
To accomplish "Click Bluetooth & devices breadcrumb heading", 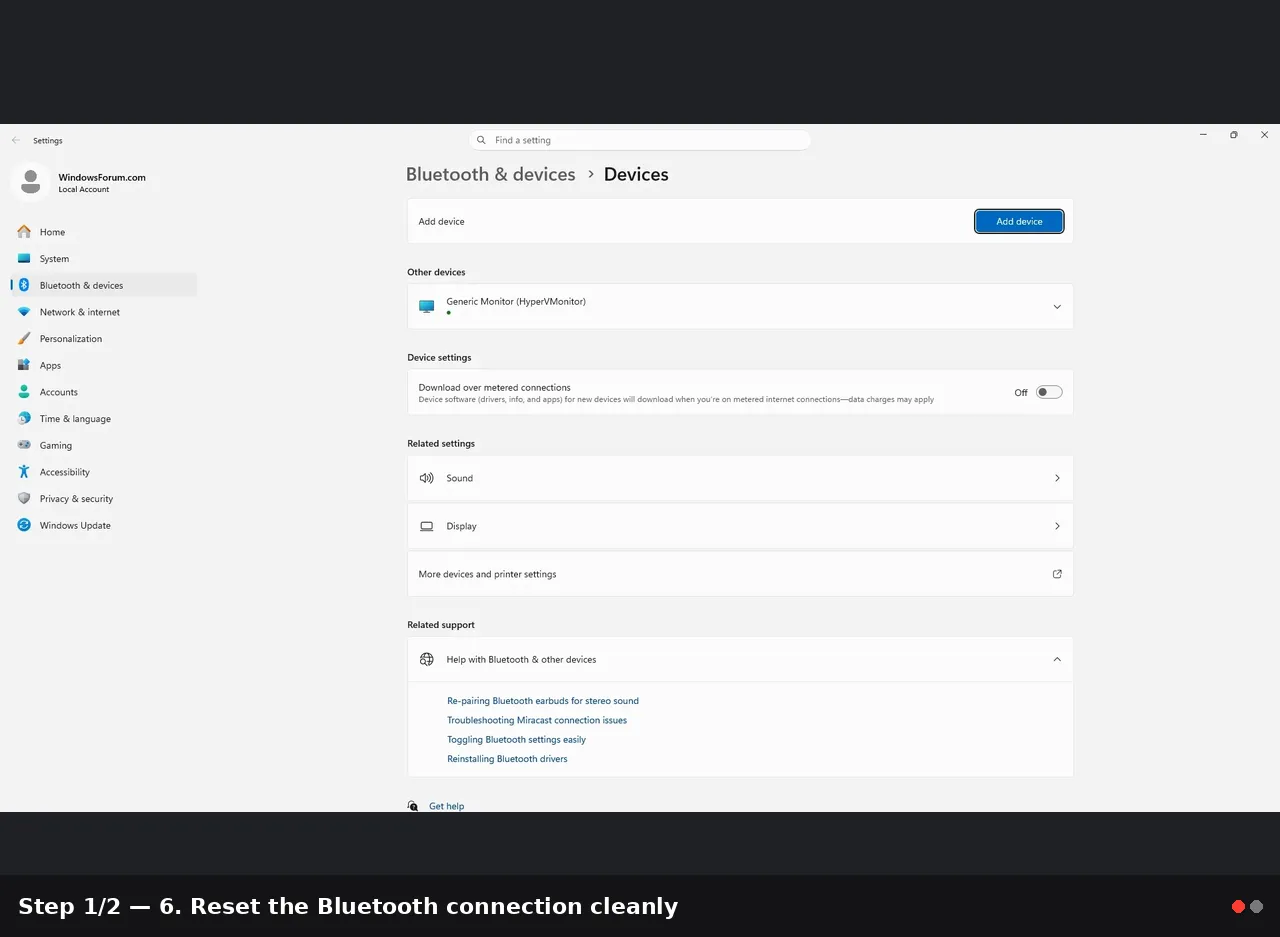I will click(491, 174).
